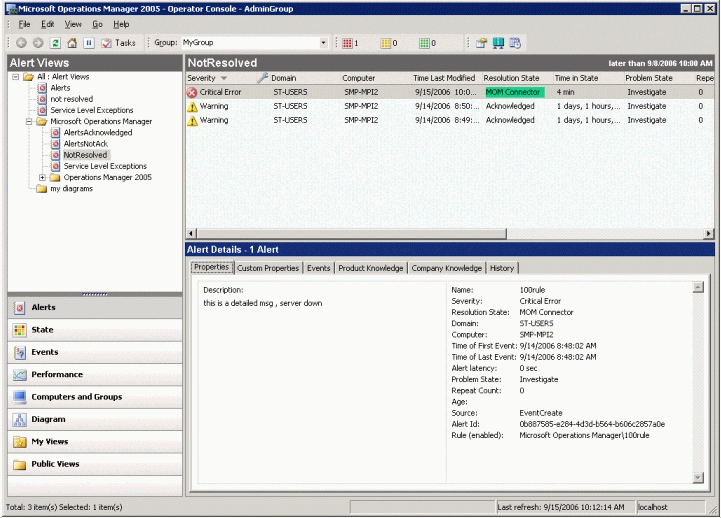This screenshot has height=518, width=721.
Task: Select 'my diagrams' folder in tree
Action: [71, 188]
